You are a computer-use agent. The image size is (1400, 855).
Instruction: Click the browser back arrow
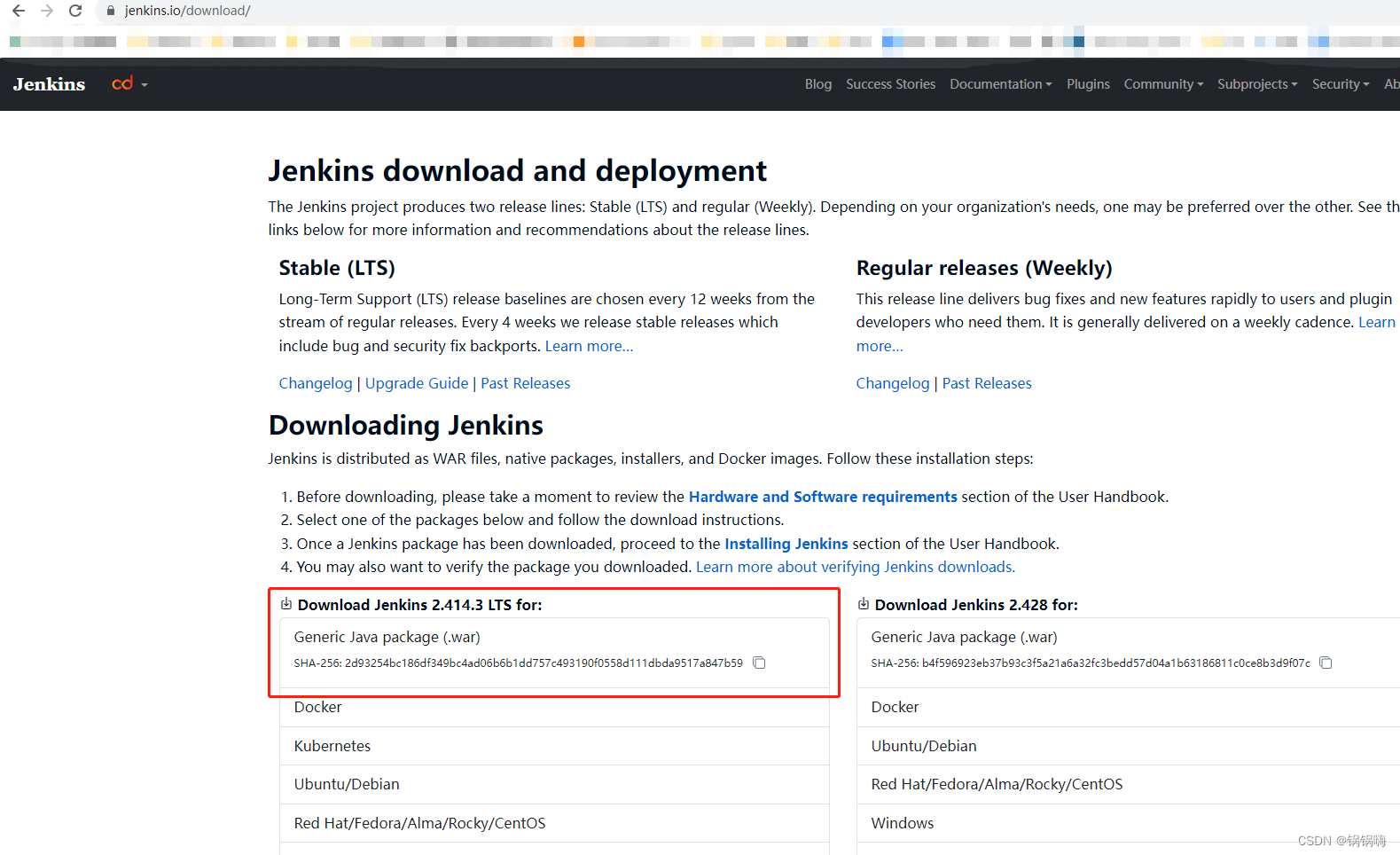pos(19,11)
